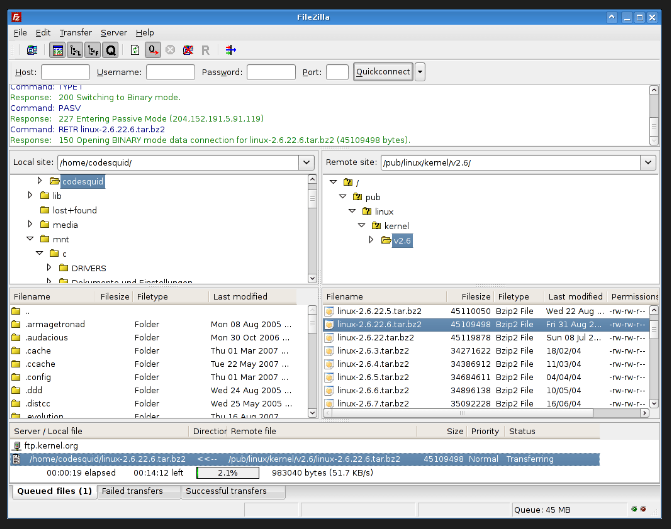The image size is (671, 529).
Task: Focus the Username input field
Action: coord(170,72)
